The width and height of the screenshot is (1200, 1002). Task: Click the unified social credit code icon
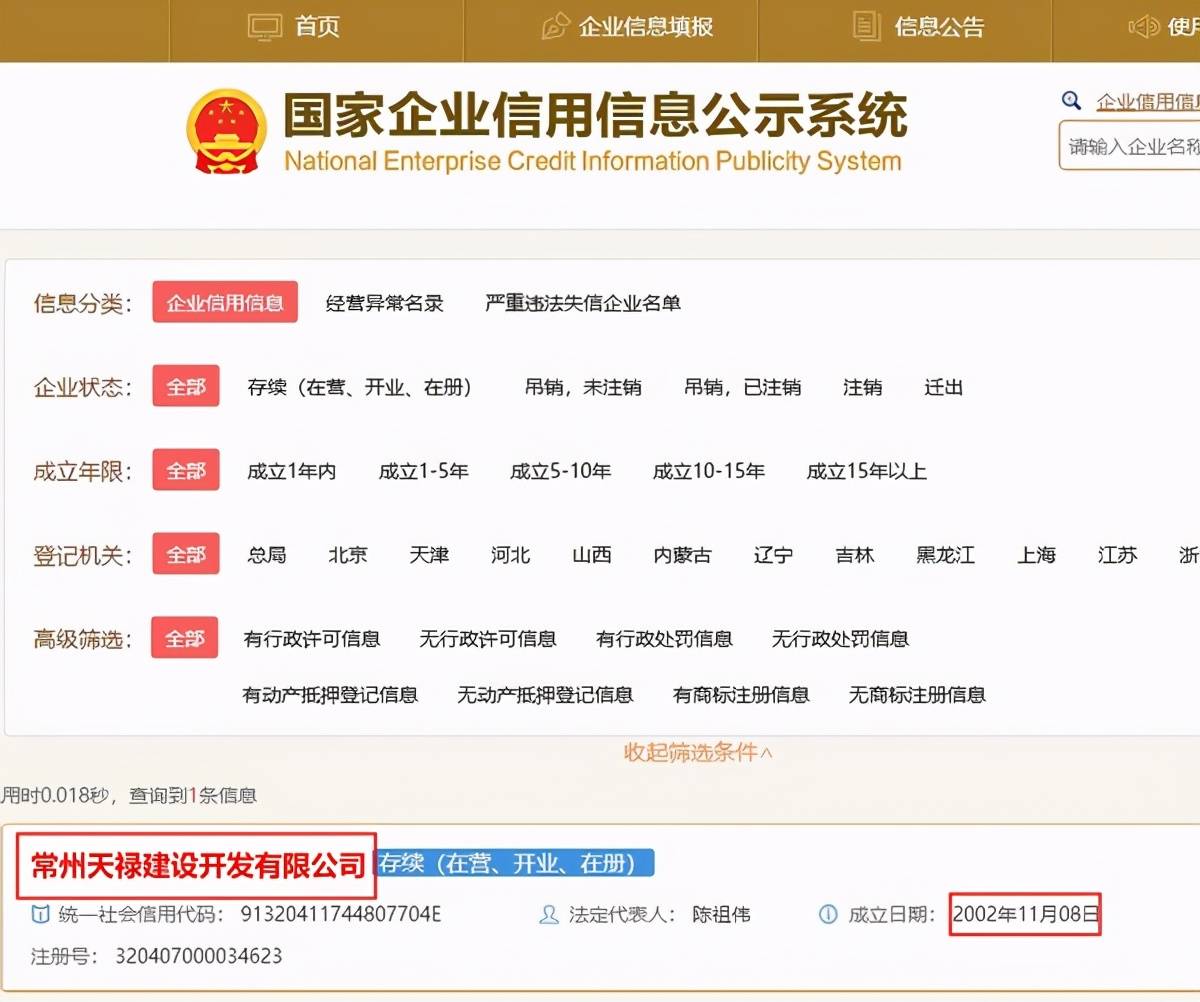tap(40, 914)
